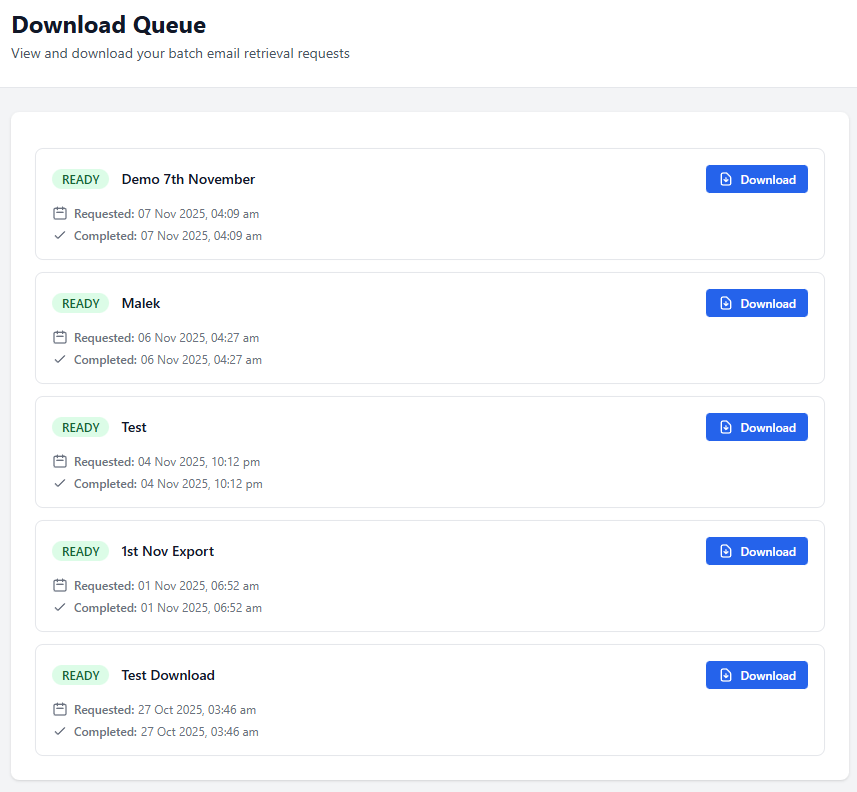857x792 pixels.
Task: Select the Malek entry title
Action: tap(140, 303)
